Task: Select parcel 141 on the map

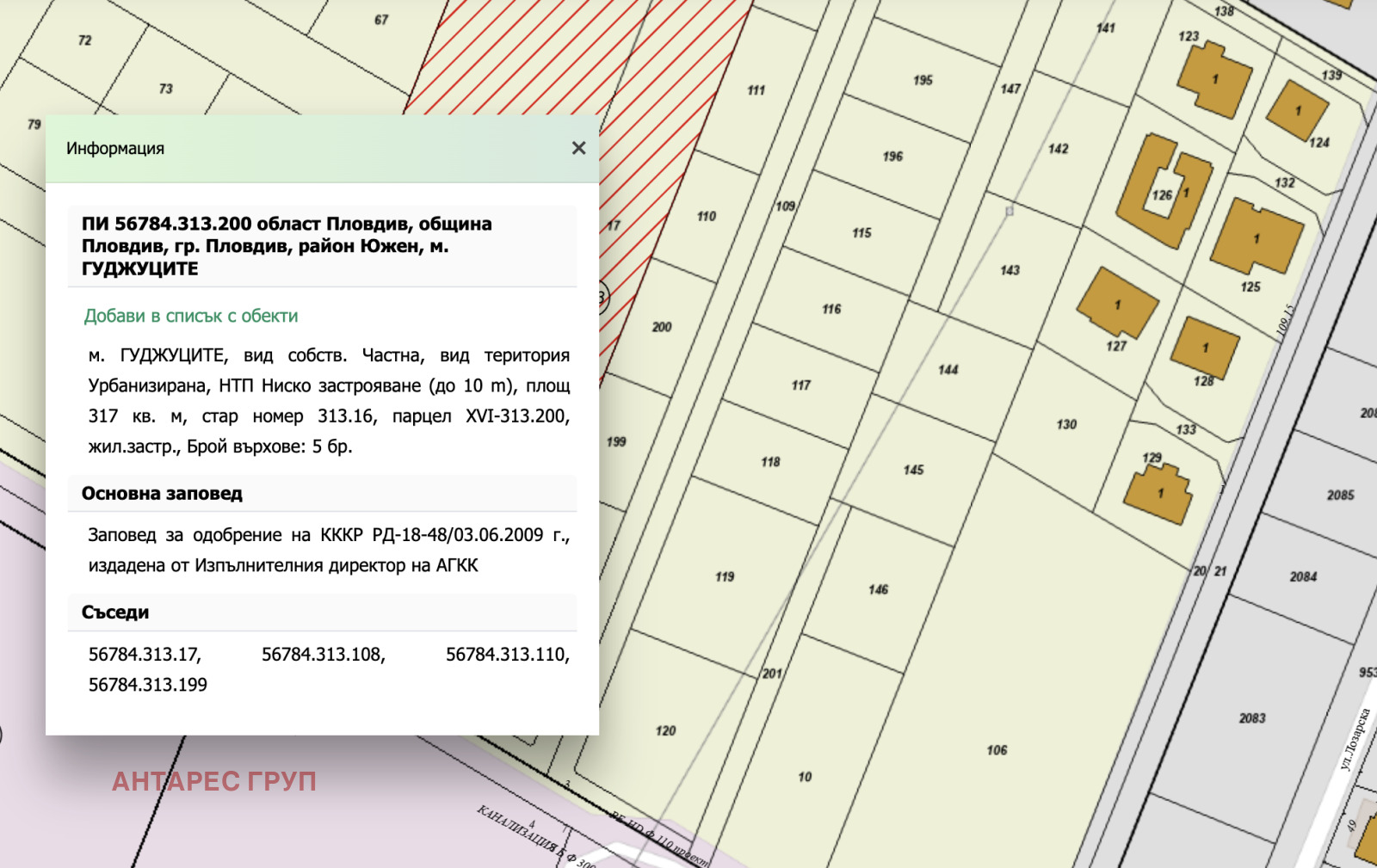Action: [x=1105, y=28]
